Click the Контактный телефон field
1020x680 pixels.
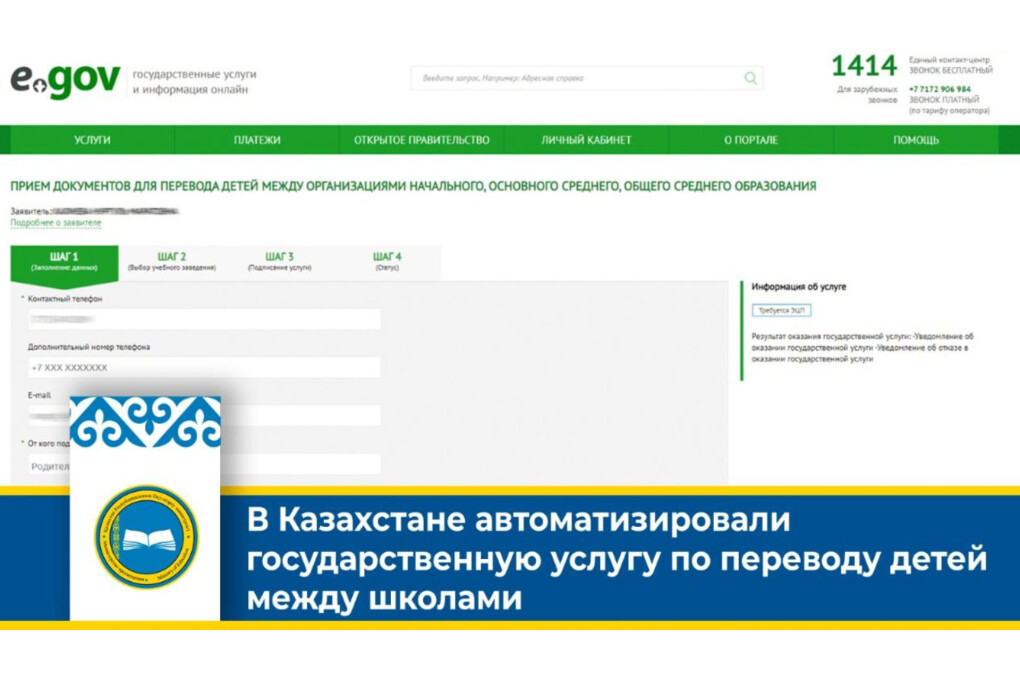204,319
